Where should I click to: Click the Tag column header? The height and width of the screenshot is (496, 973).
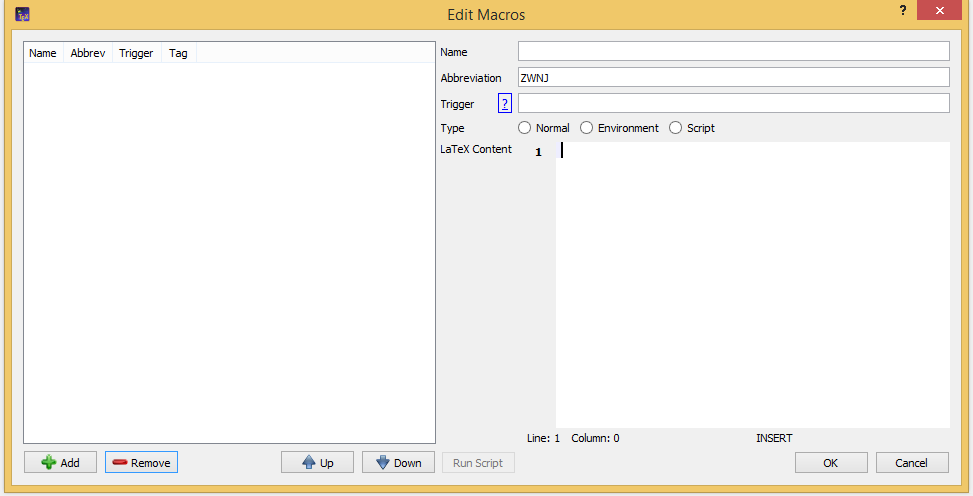[178, 53]
